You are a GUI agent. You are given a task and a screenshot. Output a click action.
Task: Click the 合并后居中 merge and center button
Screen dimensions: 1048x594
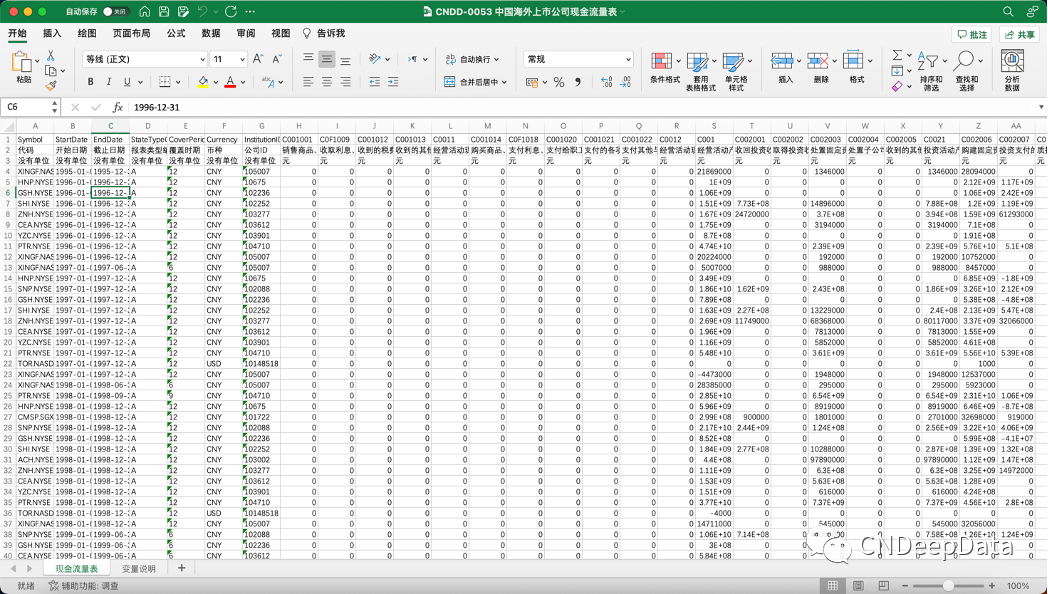click(475, 82)
